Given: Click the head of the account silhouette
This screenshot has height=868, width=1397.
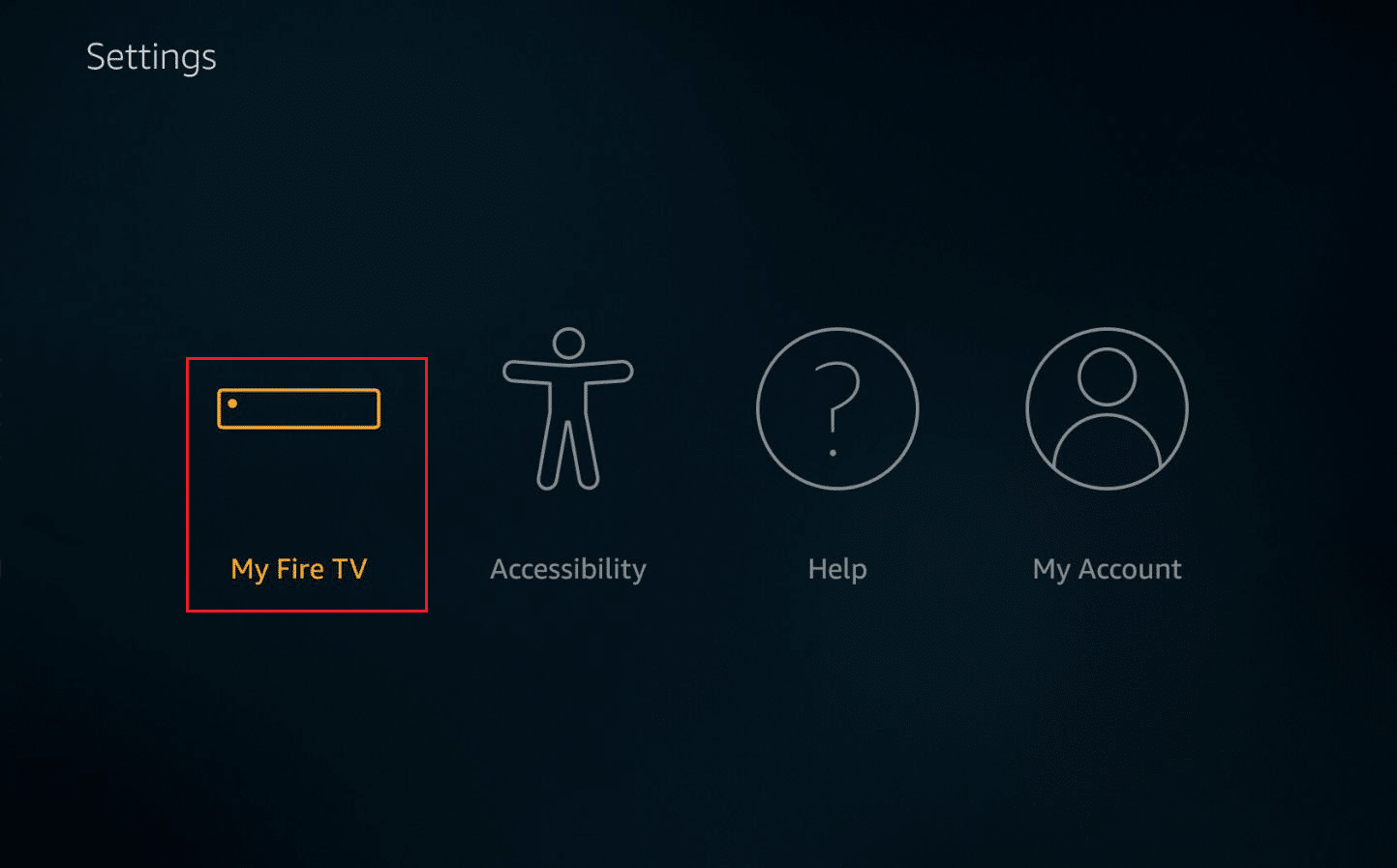Looking at the screenshot, I should pos(1107,376).
